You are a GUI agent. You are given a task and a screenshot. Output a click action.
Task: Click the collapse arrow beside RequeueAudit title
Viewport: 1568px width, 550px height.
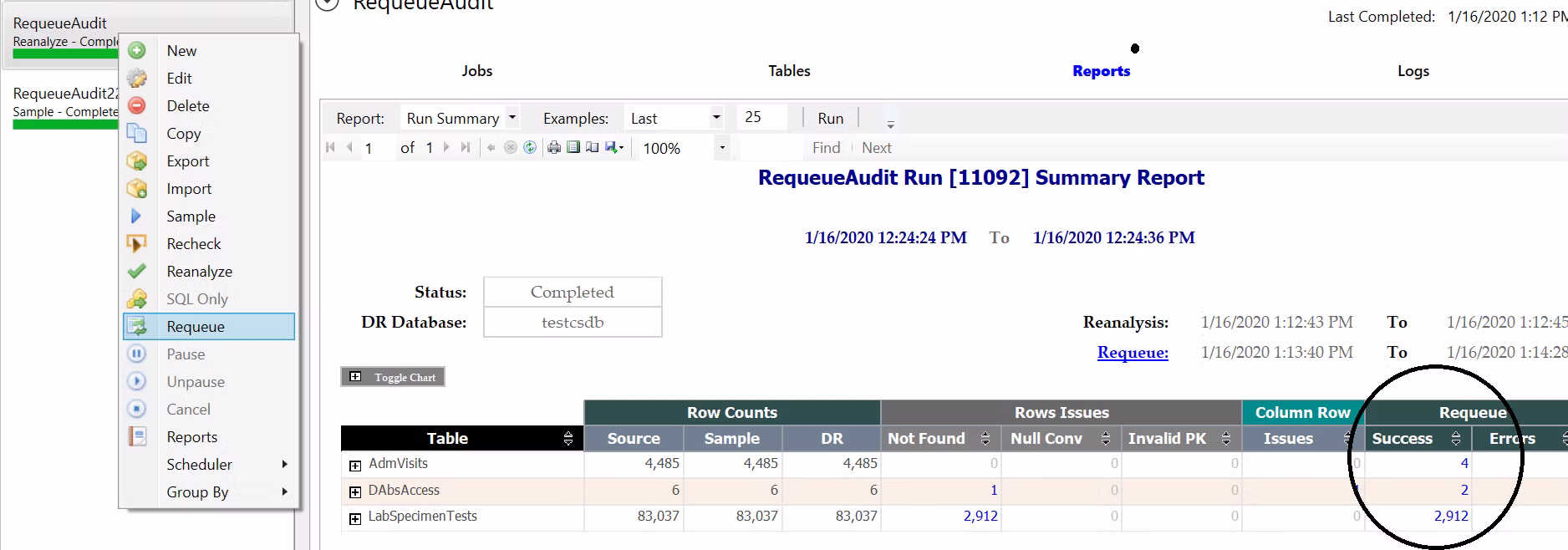click(x=328, y=4)
